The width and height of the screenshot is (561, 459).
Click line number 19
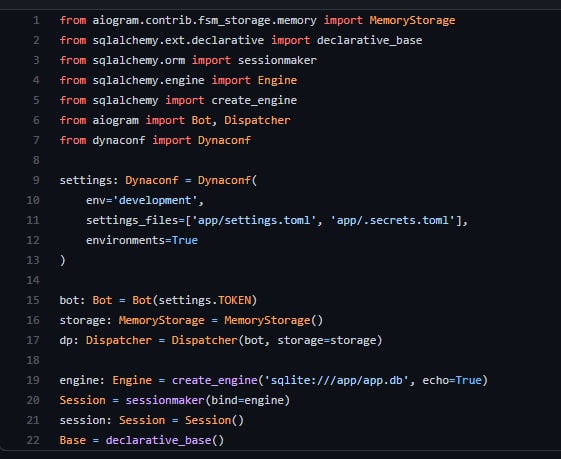tap(33, 380)
